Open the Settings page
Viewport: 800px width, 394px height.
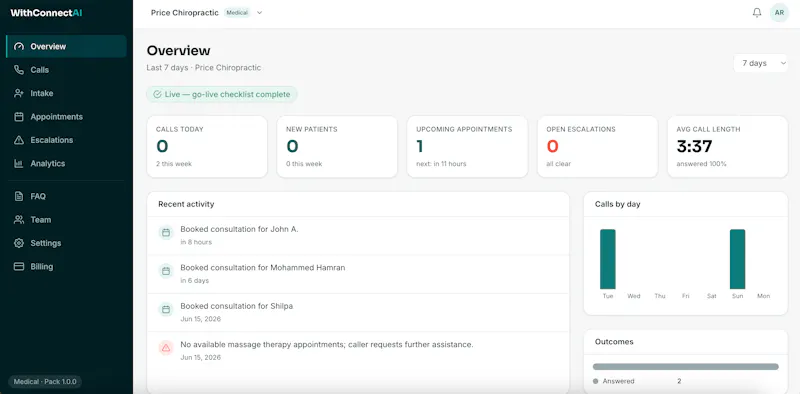[66, 243]
